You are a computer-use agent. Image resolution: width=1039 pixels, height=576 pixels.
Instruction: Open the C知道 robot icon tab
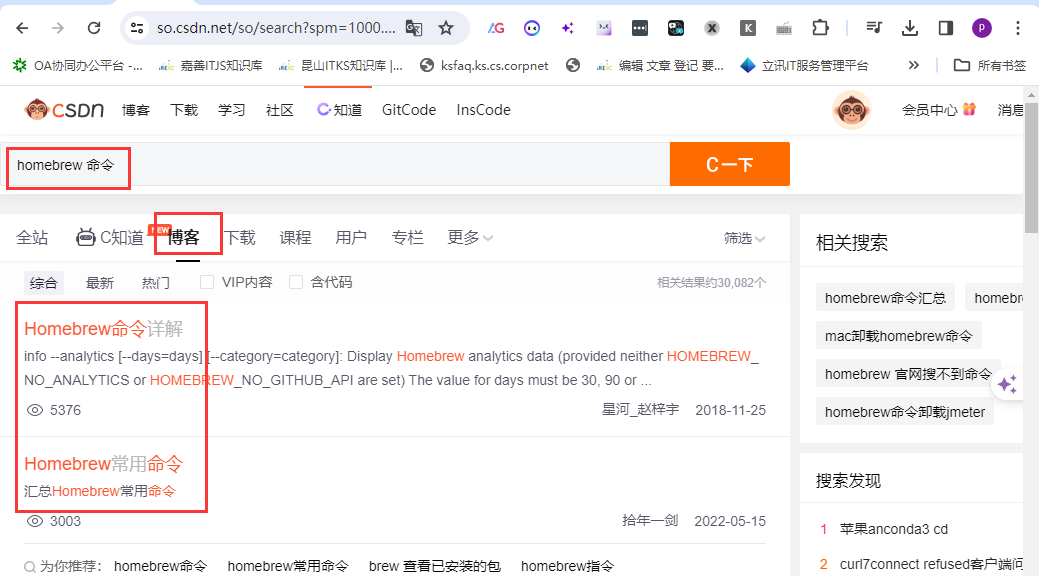point(109,237)
